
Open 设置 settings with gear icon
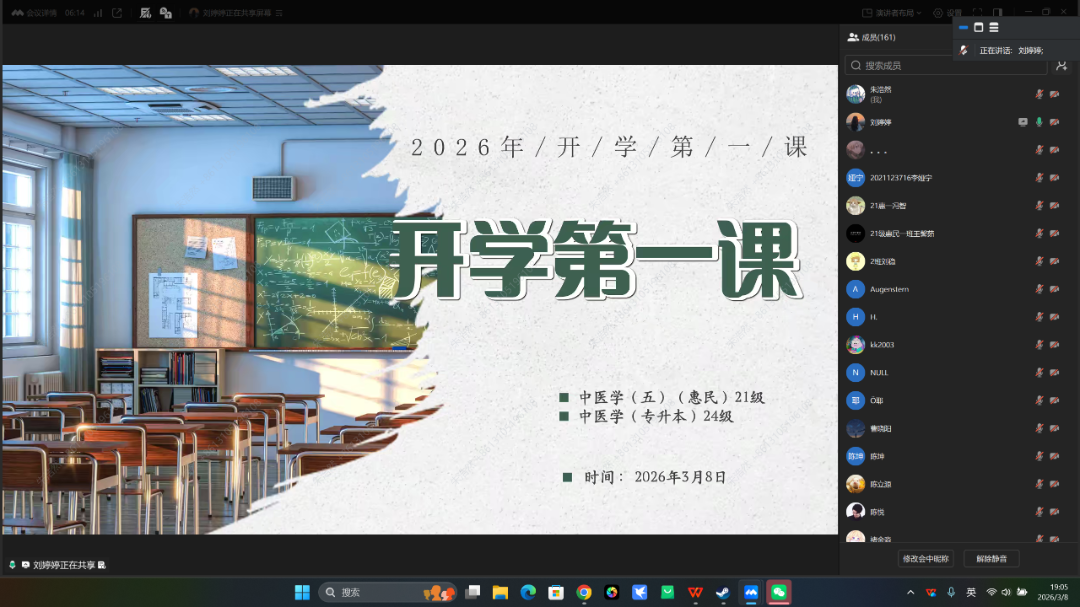click(947, 13)
